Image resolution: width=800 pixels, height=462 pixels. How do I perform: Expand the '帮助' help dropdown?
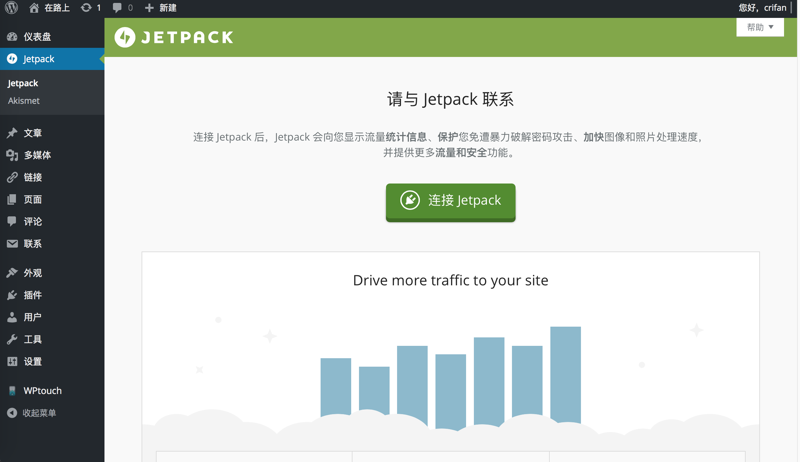760,27
